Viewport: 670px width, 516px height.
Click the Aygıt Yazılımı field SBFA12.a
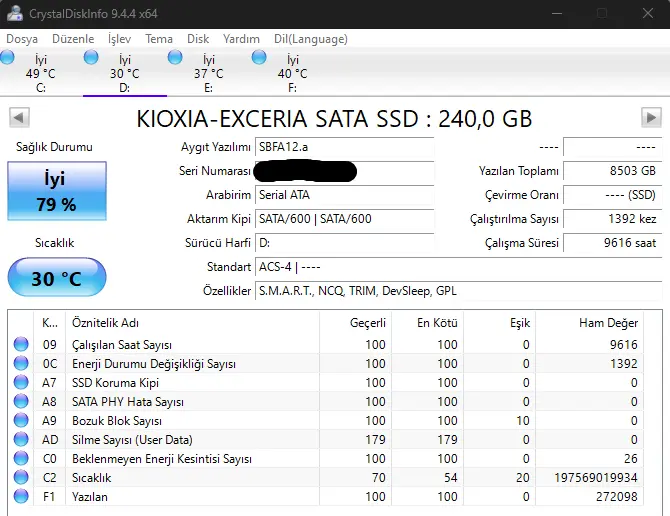click(x=344, y=147)
